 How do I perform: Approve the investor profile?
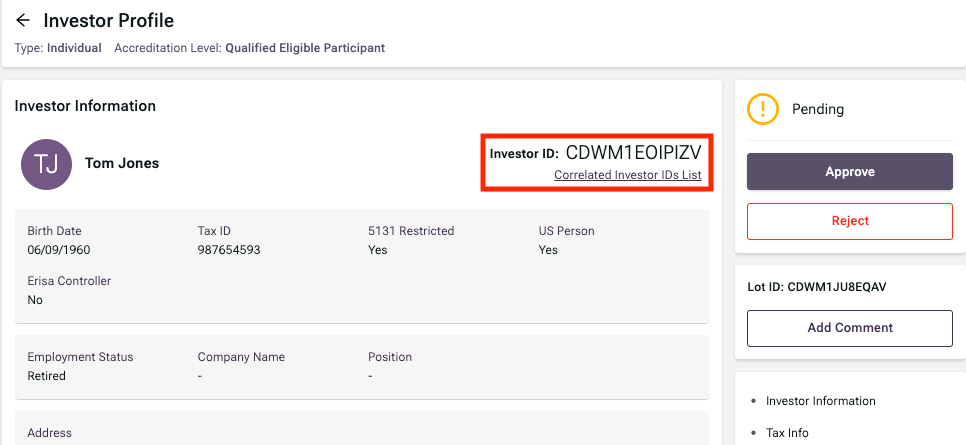click(849, 172)
